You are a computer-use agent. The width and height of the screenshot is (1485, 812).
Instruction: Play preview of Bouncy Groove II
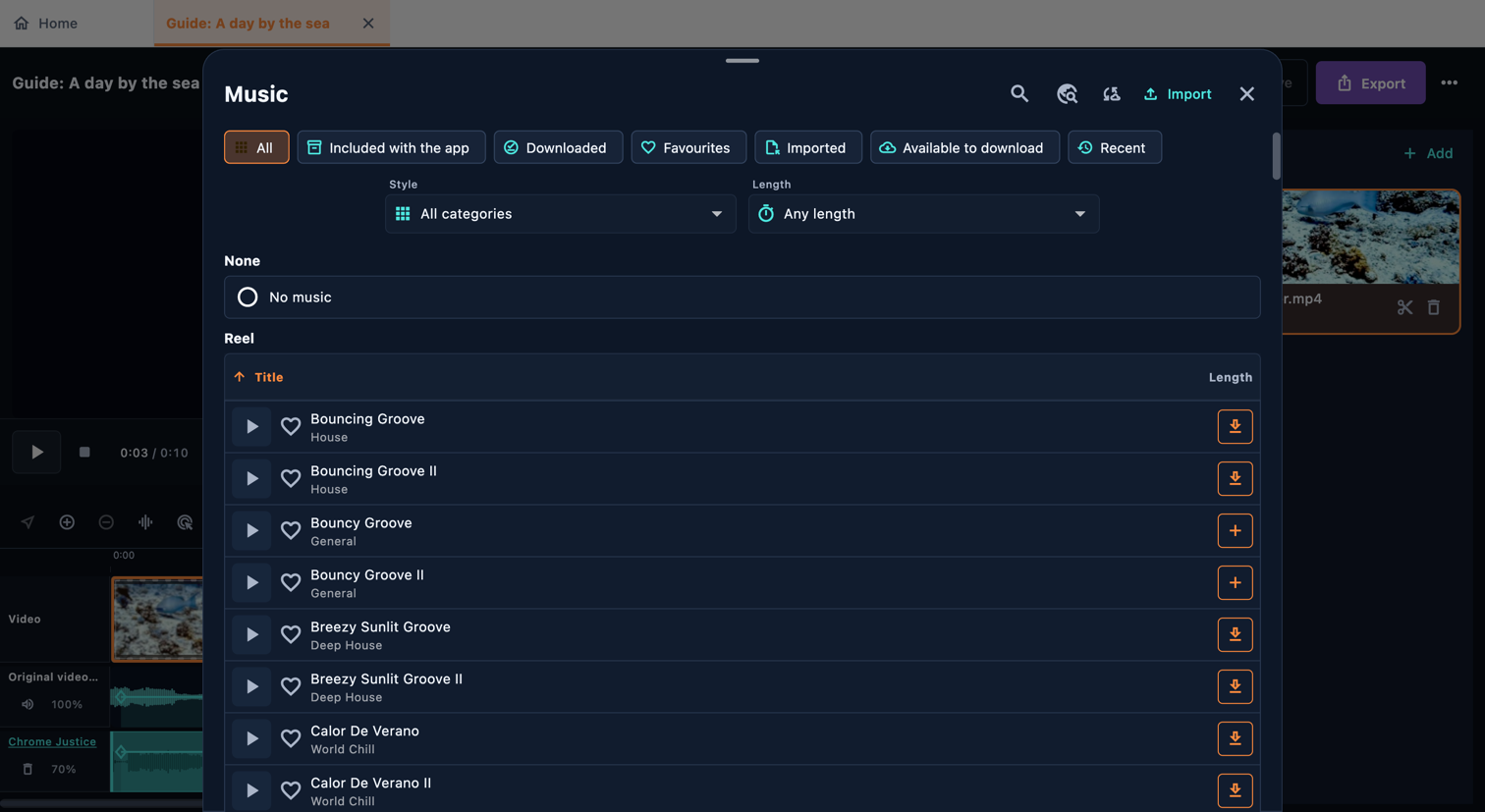(x=251, y=582)
